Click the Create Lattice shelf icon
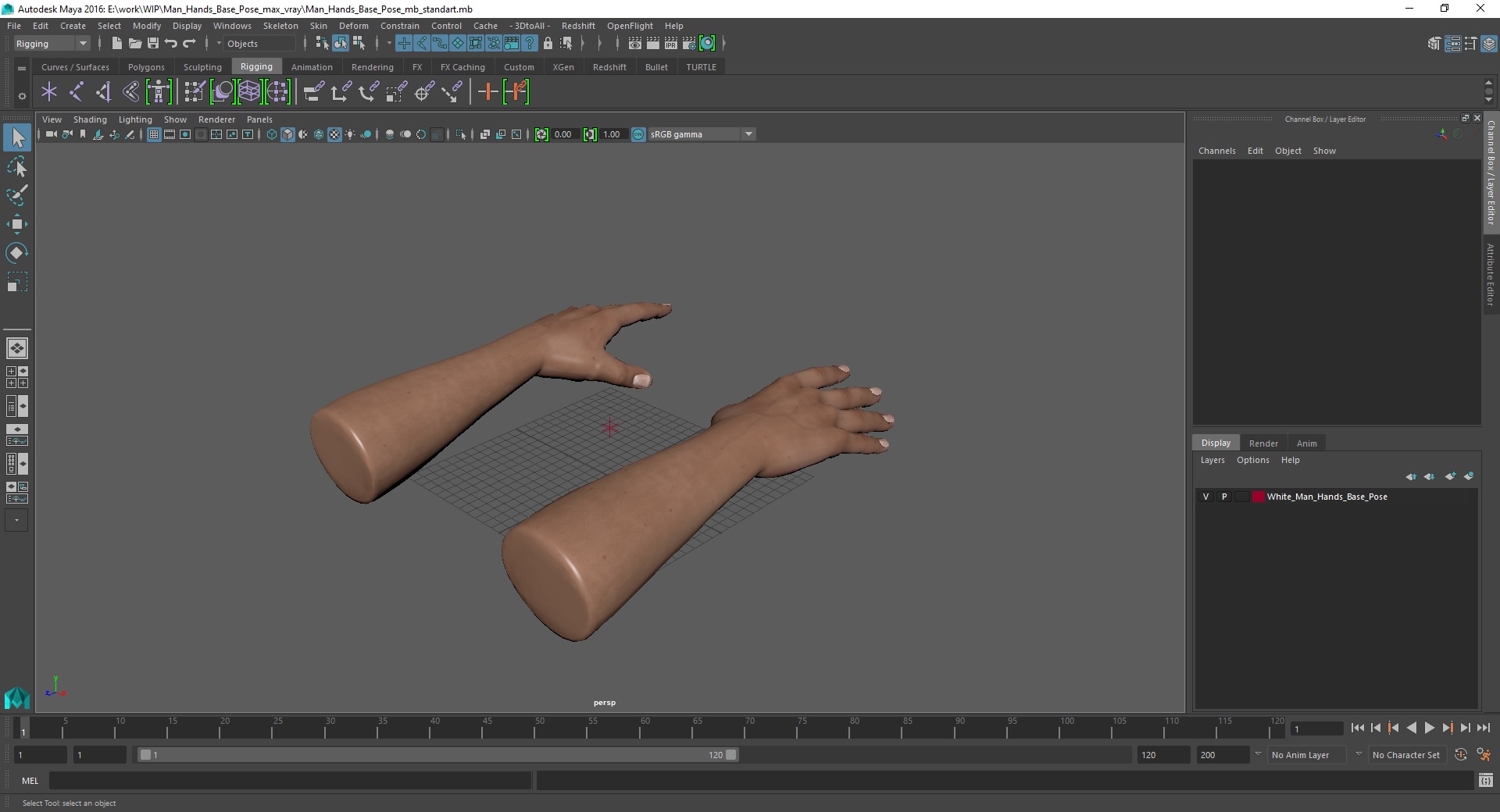Viewport: 1500px width, 812px height. [249, 92]
